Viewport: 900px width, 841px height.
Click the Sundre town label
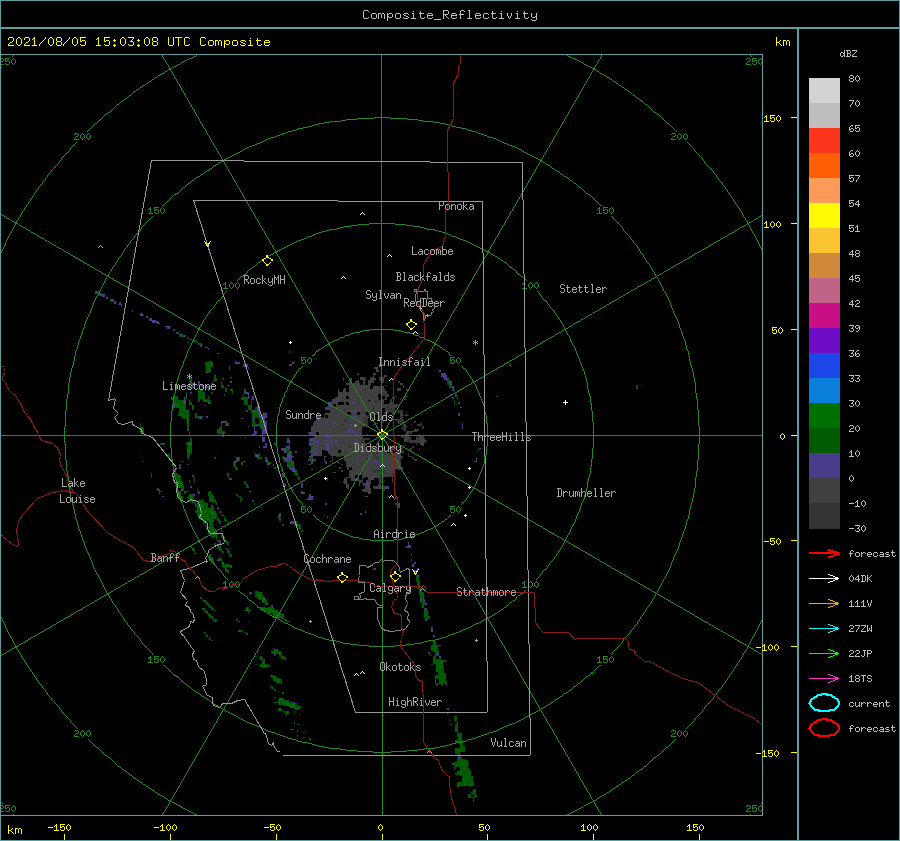pyautogui.click(x=303, y=414)
